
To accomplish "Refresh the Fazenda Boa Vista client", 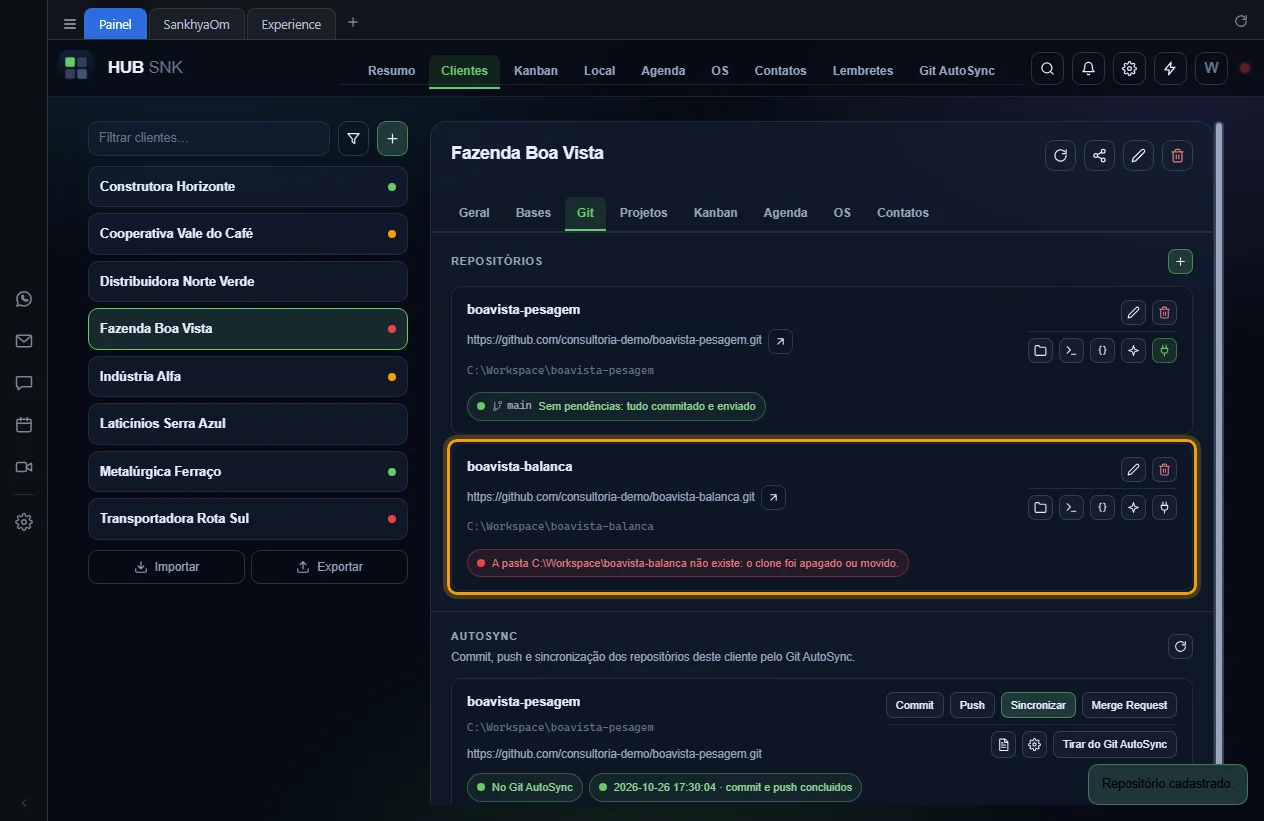I will click(1060, 156).
